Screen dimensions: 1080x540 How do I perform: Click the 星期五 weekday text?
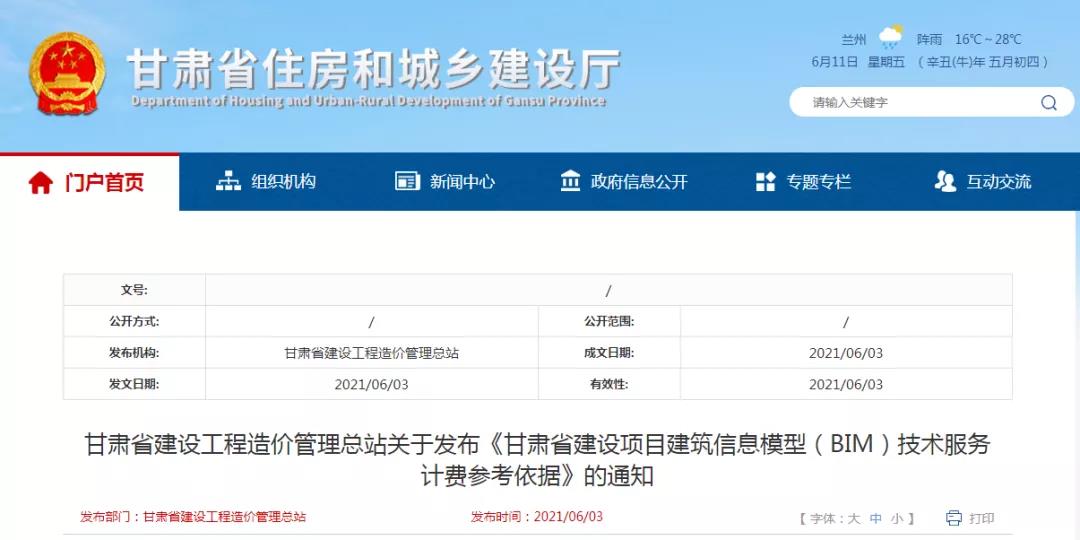coord(886,62)
